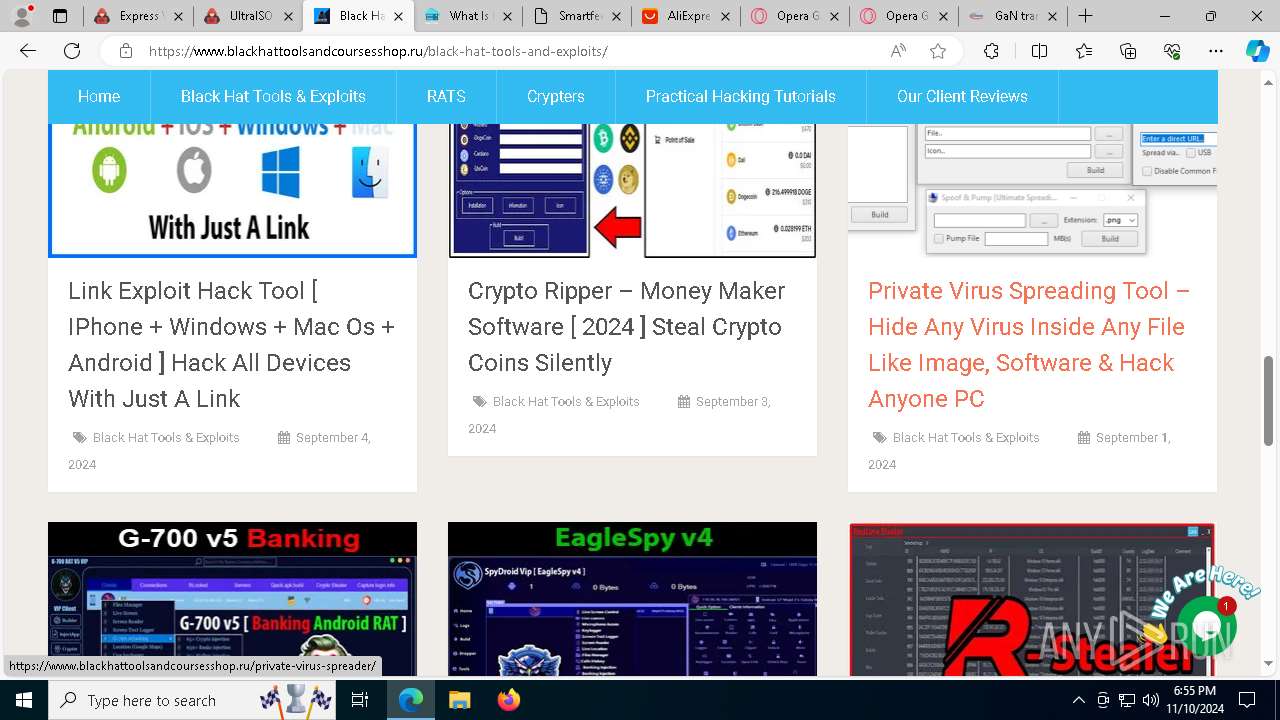Screen dimensions: 1280x720
Task: Open Collections in the Edge toolbar
Action: click(1128, 51)
